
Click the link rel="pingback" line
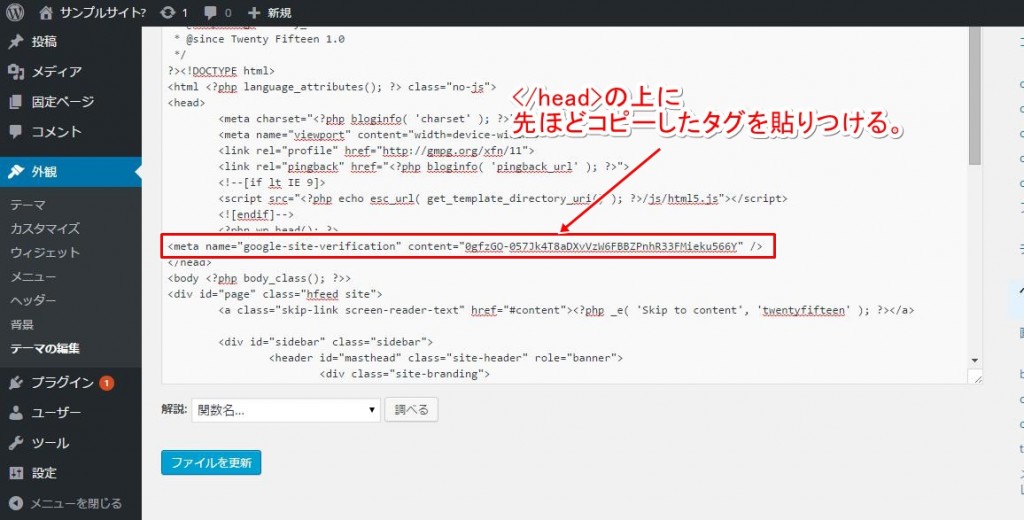click(424, 167)
